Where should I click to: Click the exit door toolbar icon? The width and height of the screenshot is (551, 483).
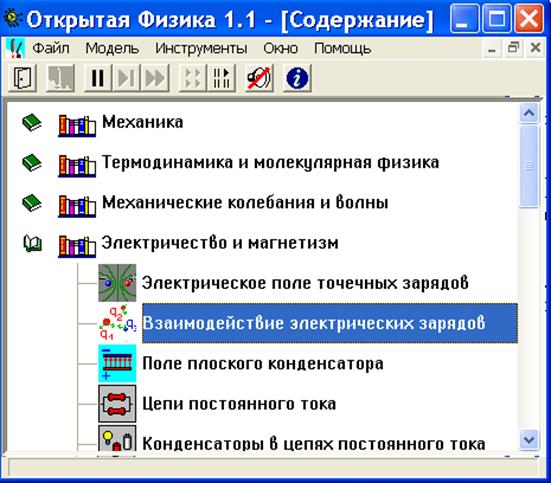22,78
